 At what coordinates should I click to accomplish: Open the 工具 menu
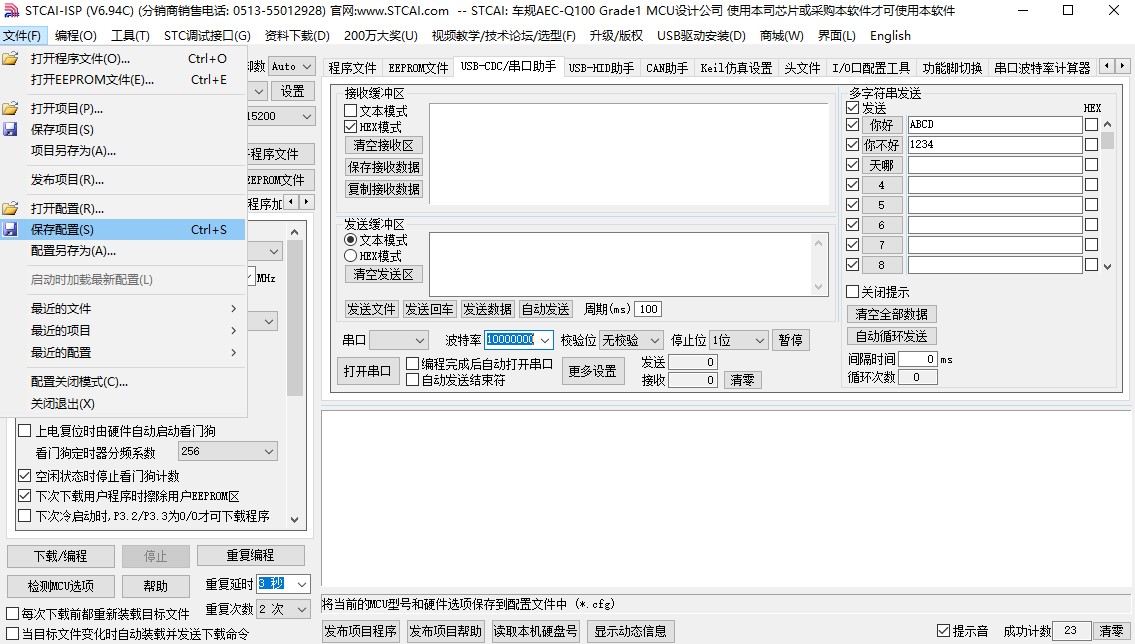[130, 35]
